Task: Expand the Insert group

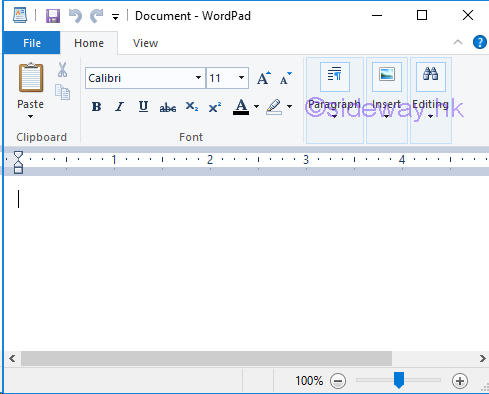Action: coord(387,100)
